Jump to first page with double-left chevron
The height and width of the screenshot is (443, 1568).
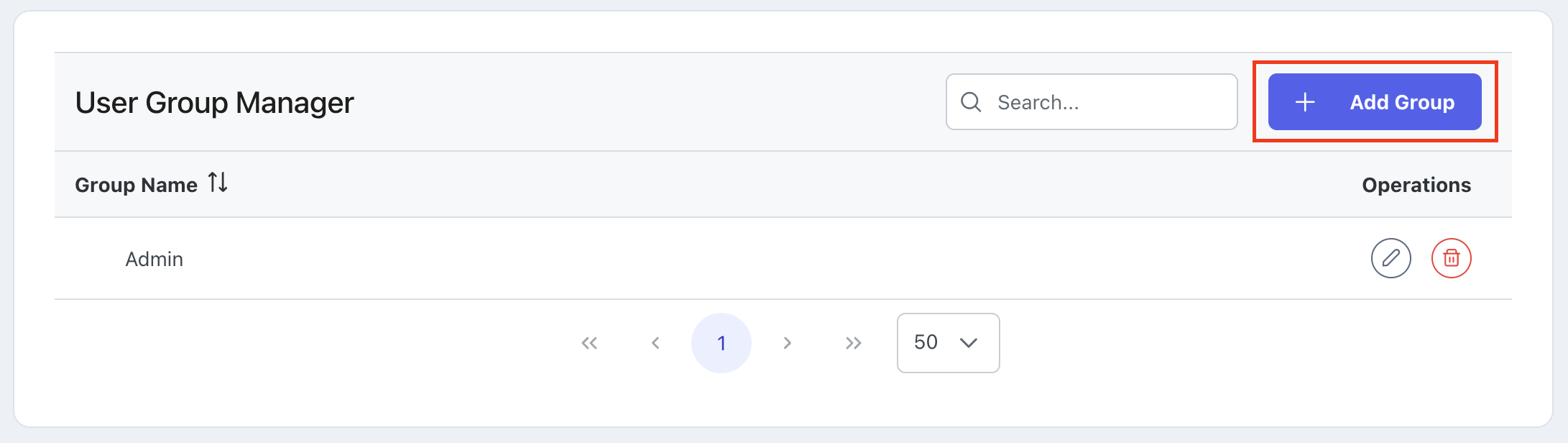589,343
